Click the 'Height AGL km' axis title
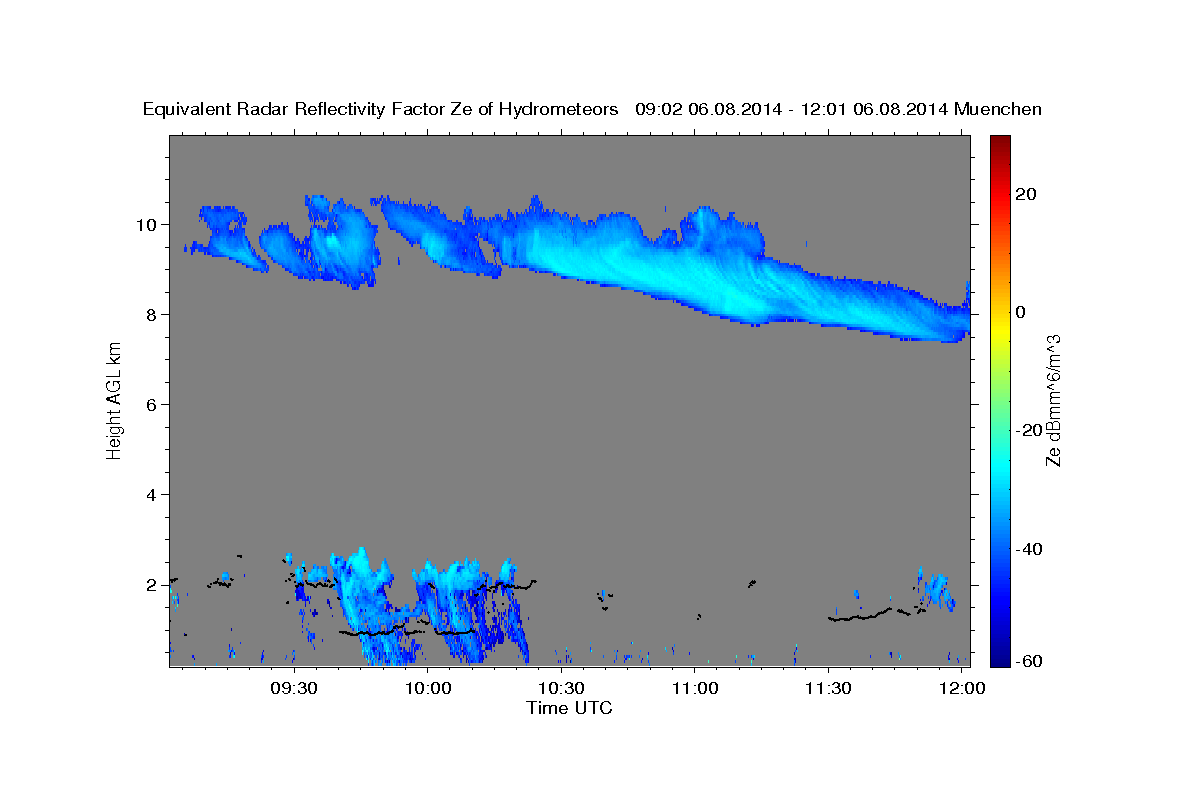Viewport: 1200px width, 800px height. tap(114, 399)
